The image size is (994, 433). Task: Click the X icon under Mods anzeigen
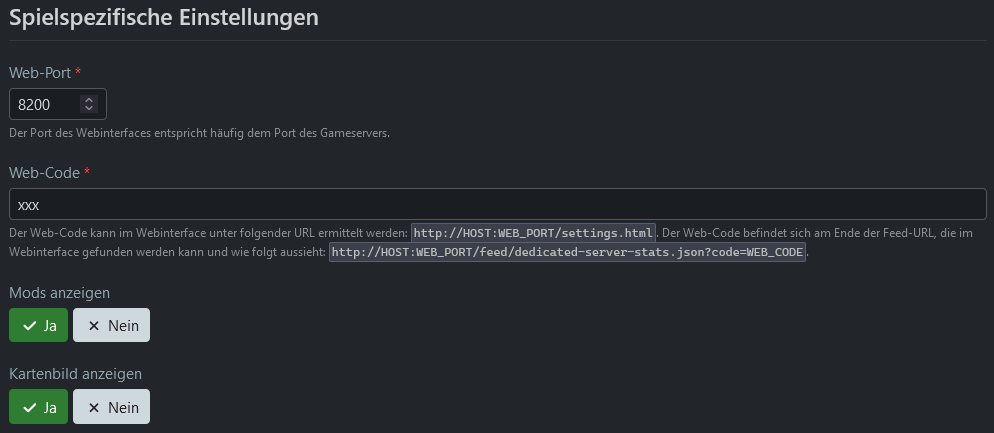click(94, 326)
